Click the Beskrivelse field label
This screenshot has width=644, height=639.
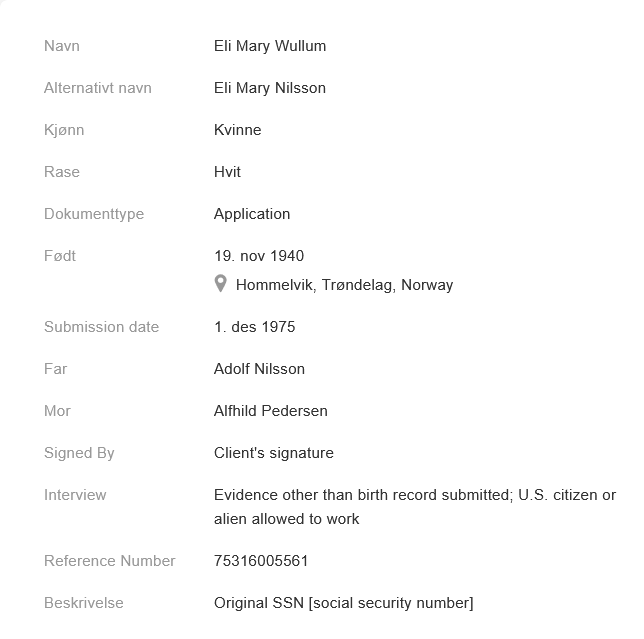point(84,603)
